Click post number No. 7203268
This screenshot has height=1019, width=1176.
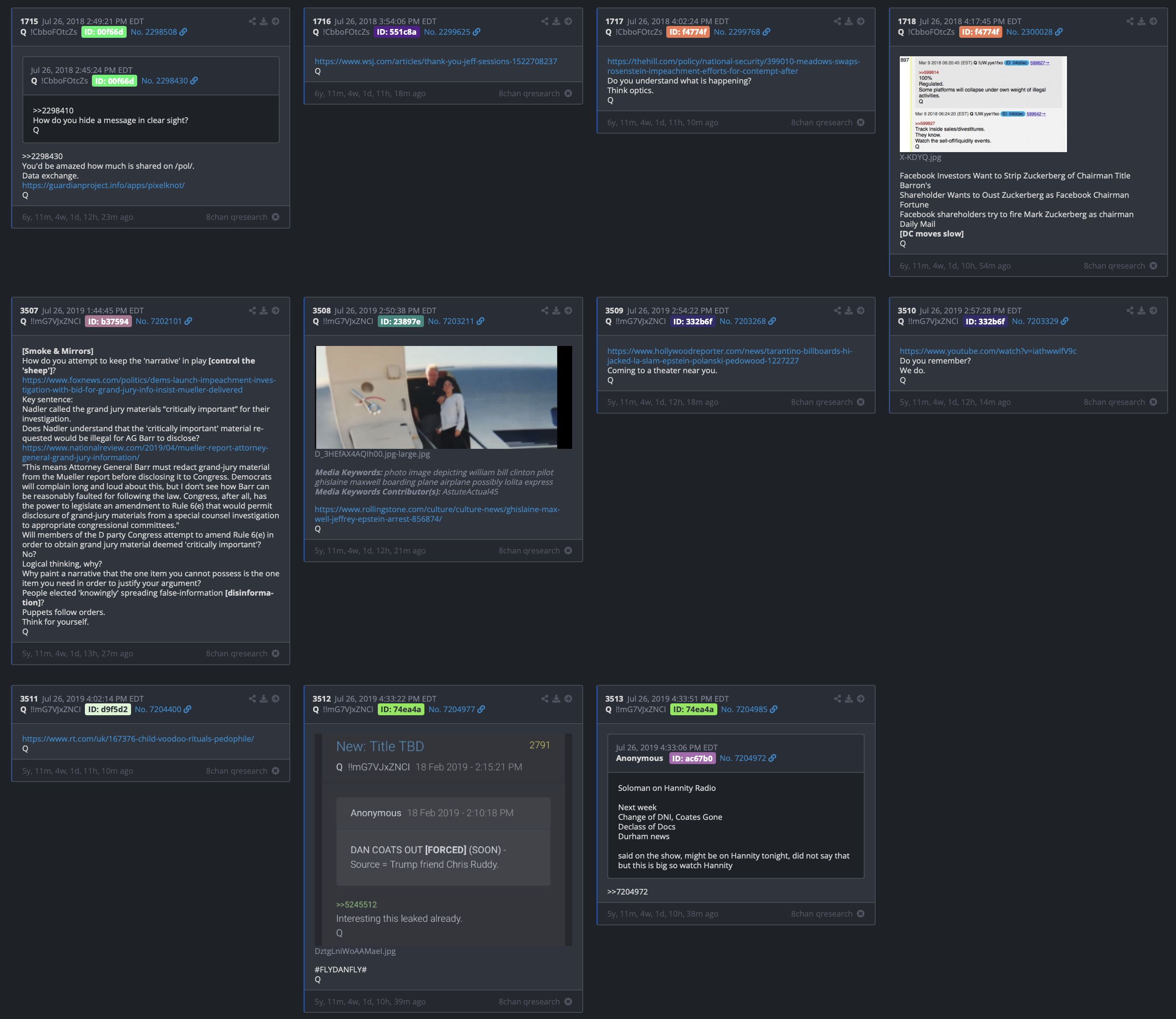coord(742,322)
